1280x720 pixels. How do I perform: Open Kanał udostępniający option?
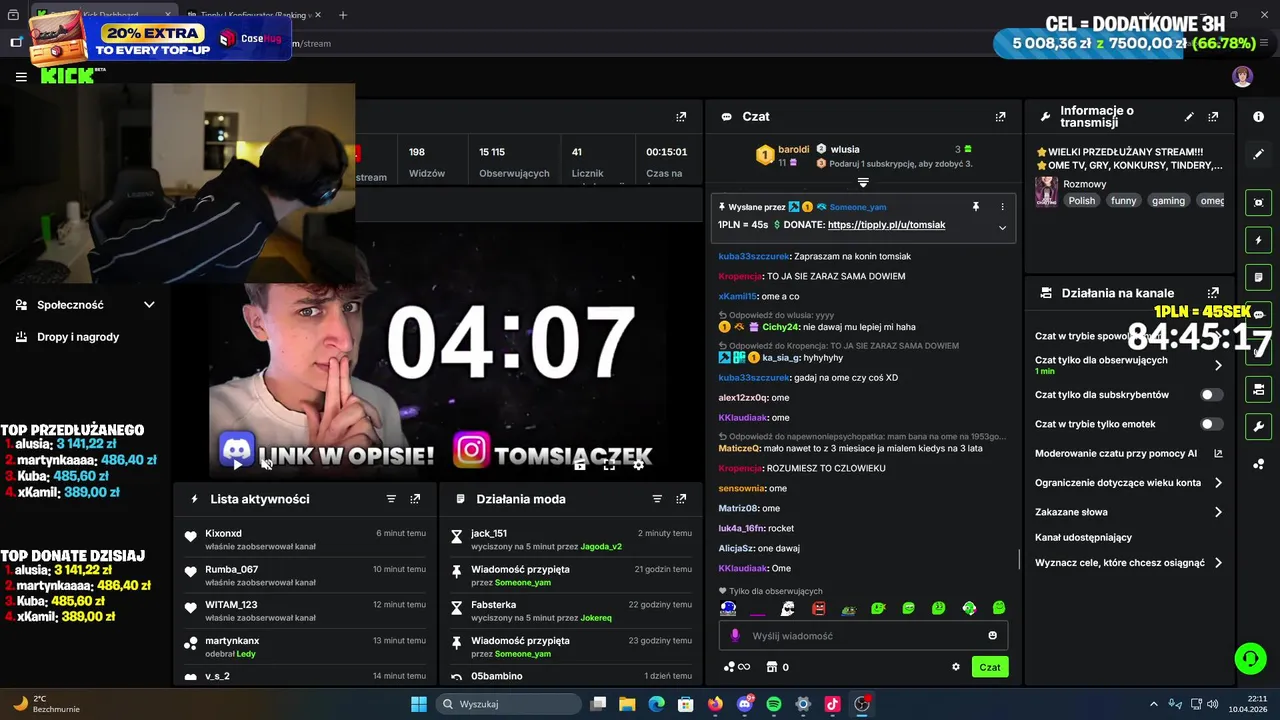click(x=1083, y=538)
